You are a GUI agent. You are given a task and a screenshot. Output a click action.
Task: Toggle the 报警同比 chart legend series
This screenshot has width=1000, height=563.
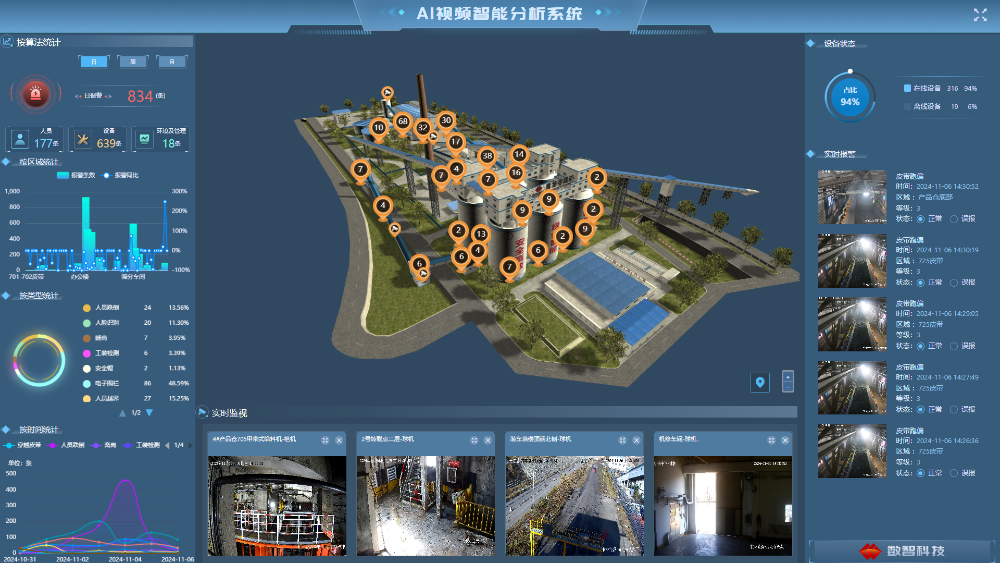(x=121, y=175)
